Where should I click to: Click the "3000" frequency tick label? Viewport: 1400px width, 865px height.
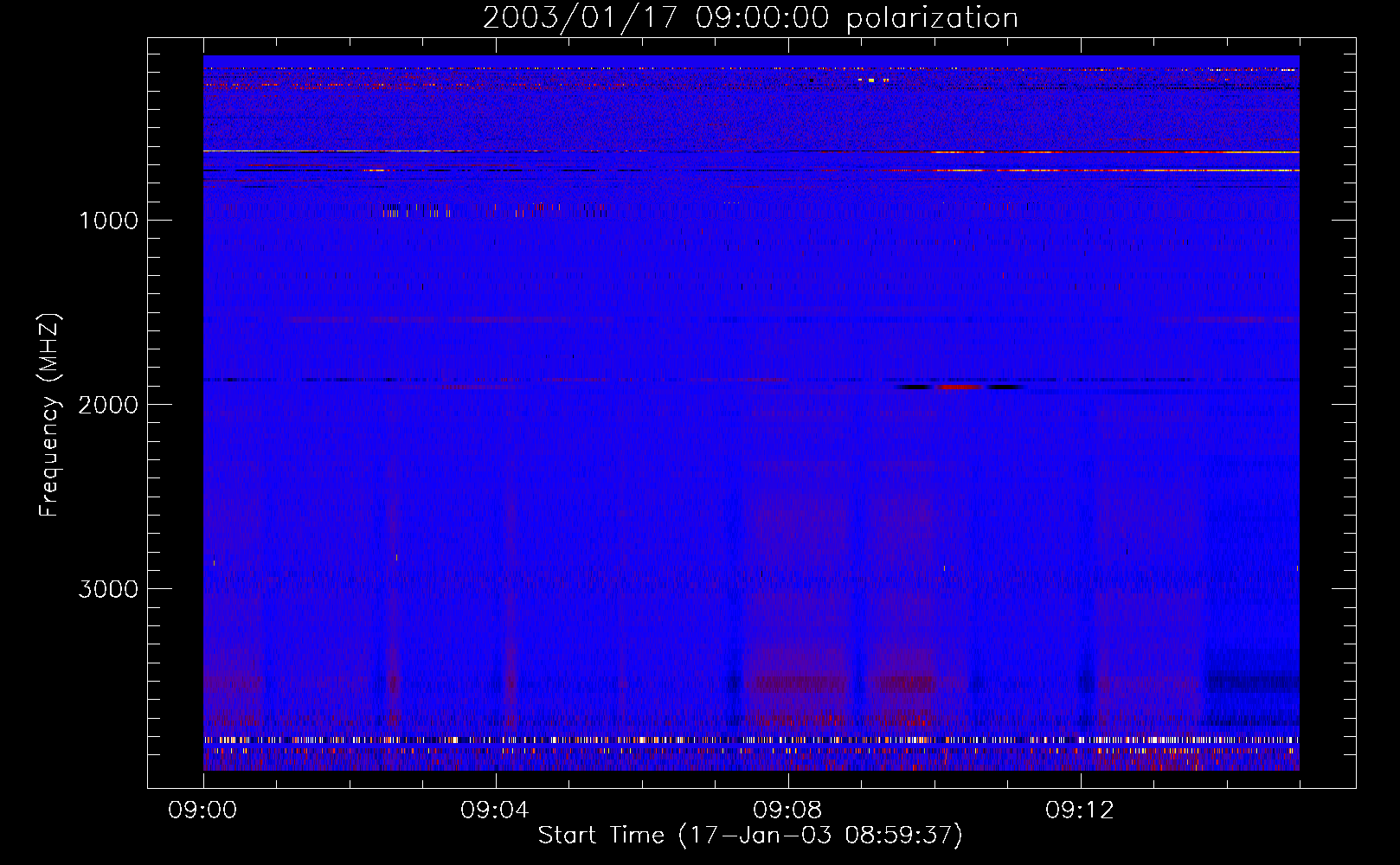pos(108,589)
